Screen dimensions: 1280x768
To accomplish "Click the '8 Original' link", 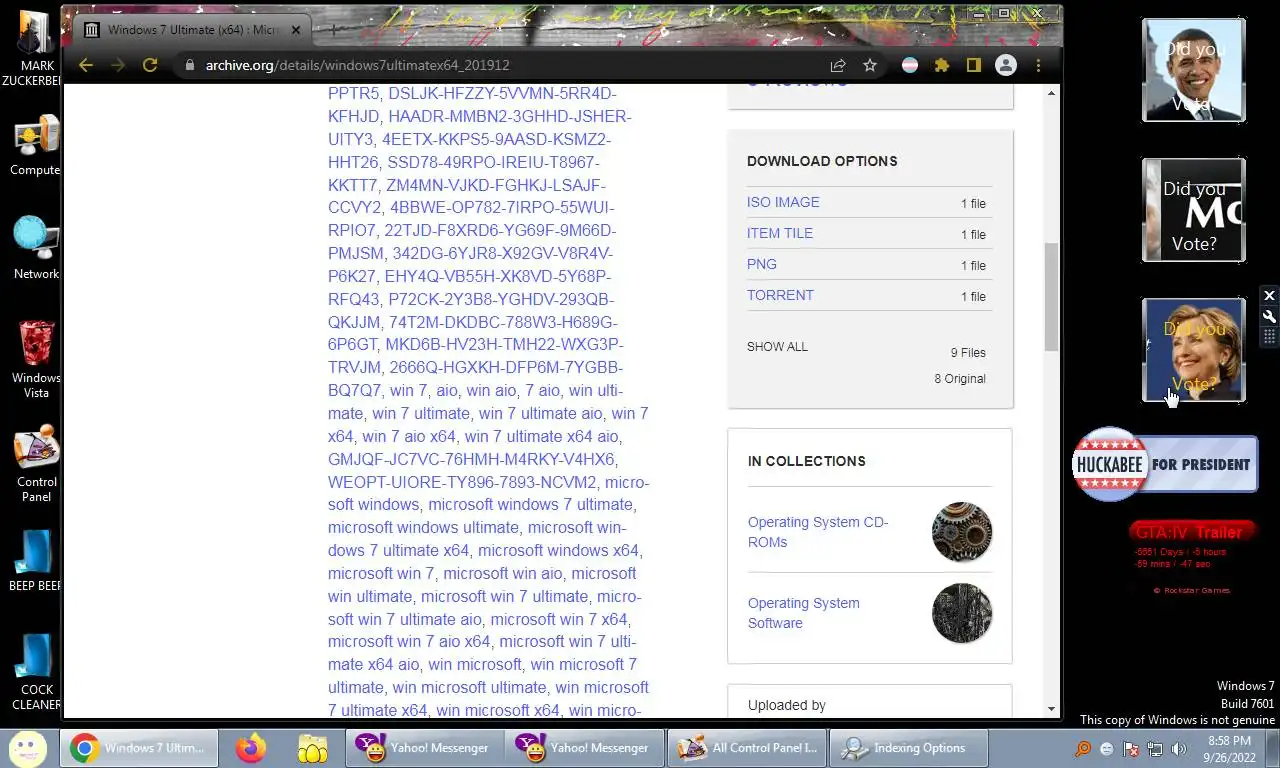I will point(960,379).
